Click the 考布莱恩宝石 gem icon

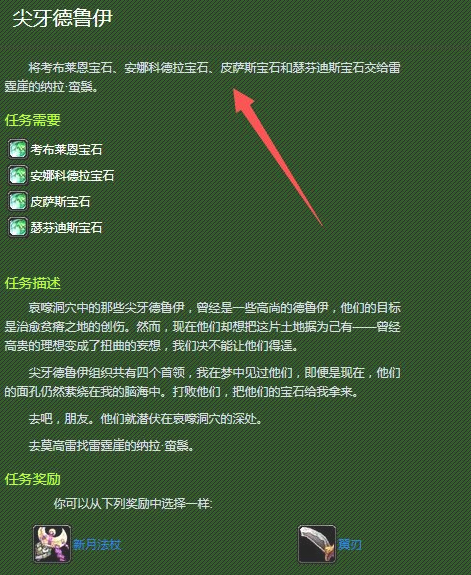click(x=18, y=149)
